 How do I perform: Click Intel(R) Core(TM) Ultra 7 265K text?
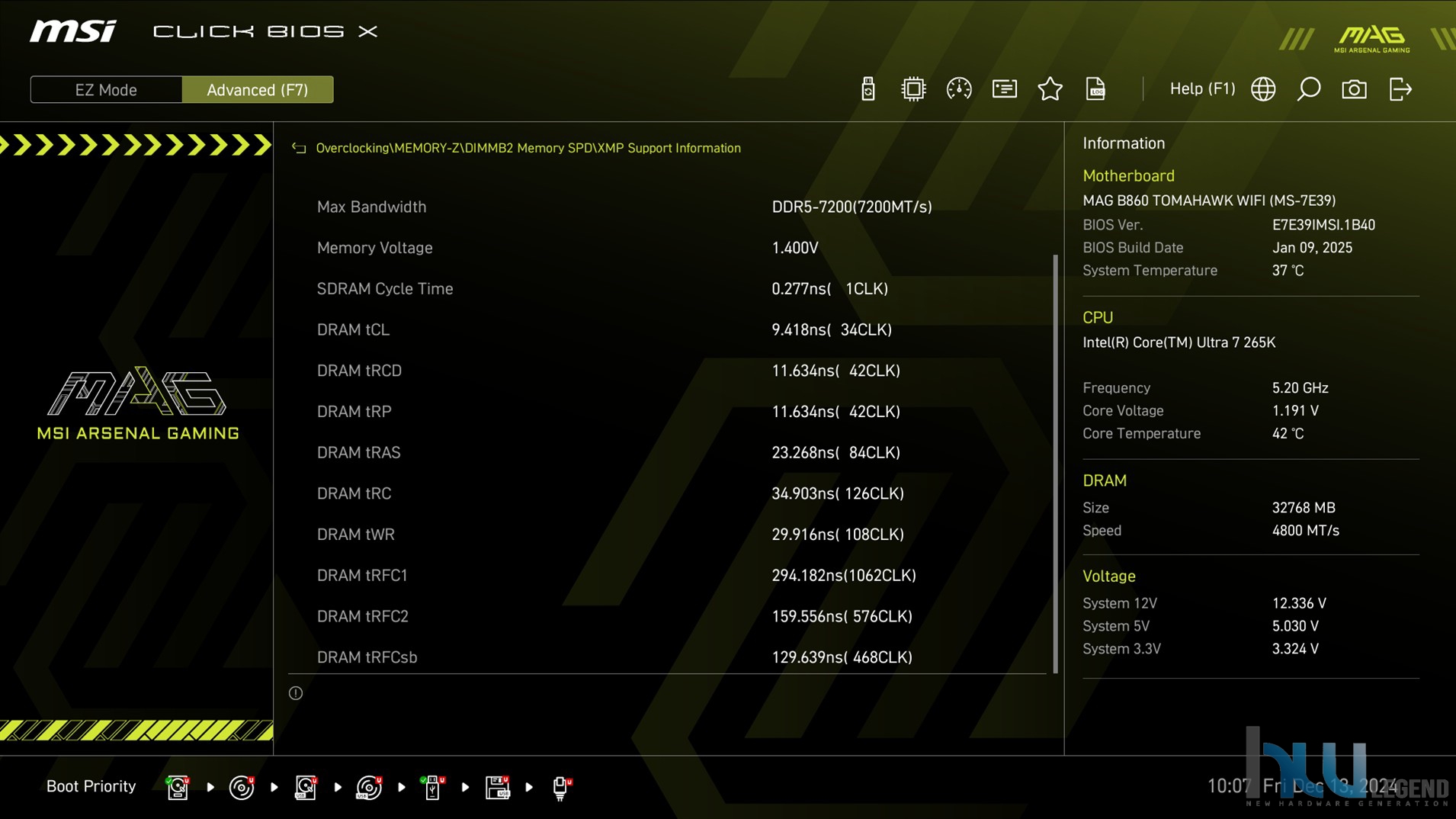pyautogui.click(x=1179, y=342)
